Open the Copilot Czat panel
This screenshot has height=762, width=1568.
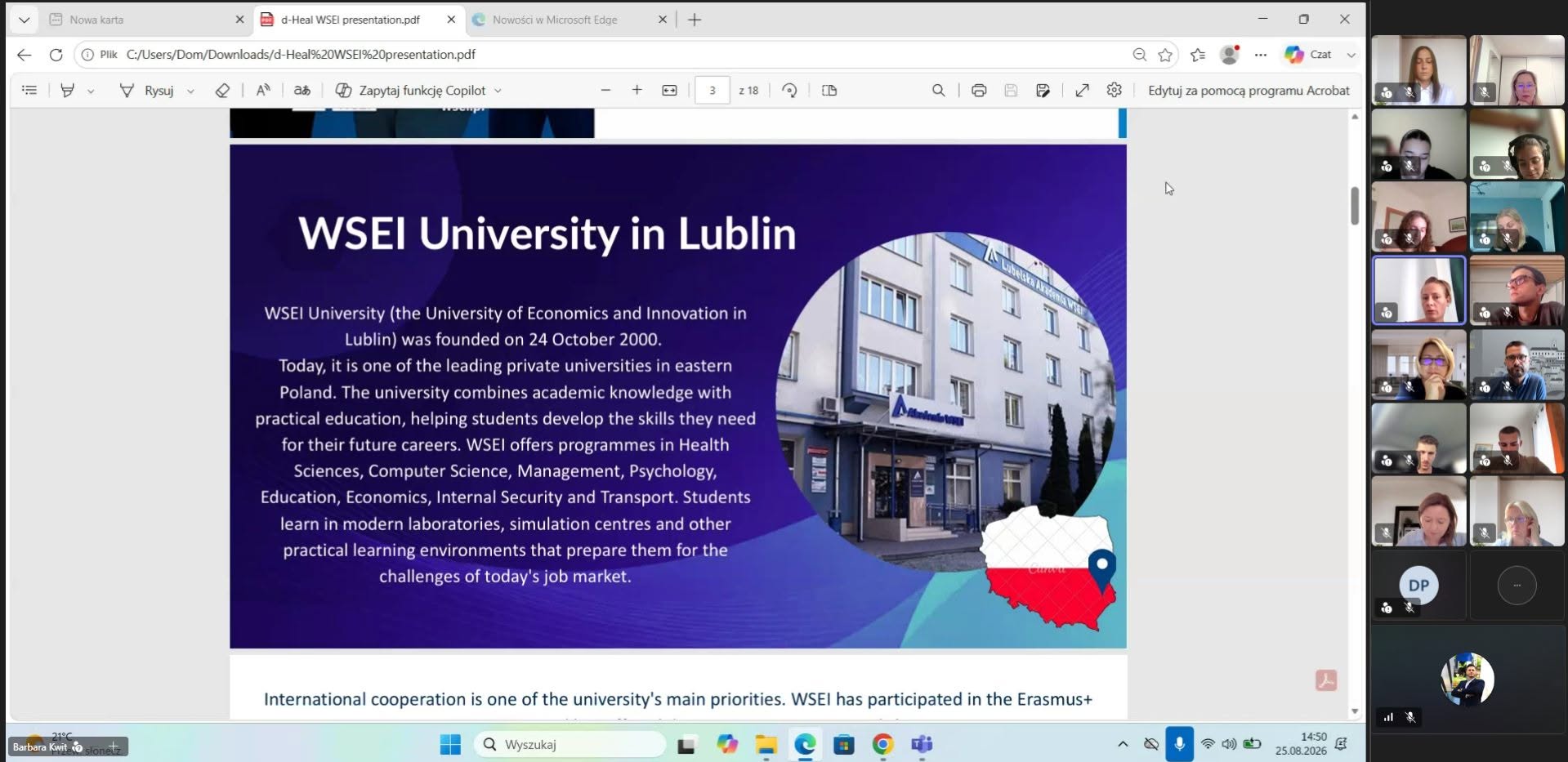click(x=1309, y=55)
